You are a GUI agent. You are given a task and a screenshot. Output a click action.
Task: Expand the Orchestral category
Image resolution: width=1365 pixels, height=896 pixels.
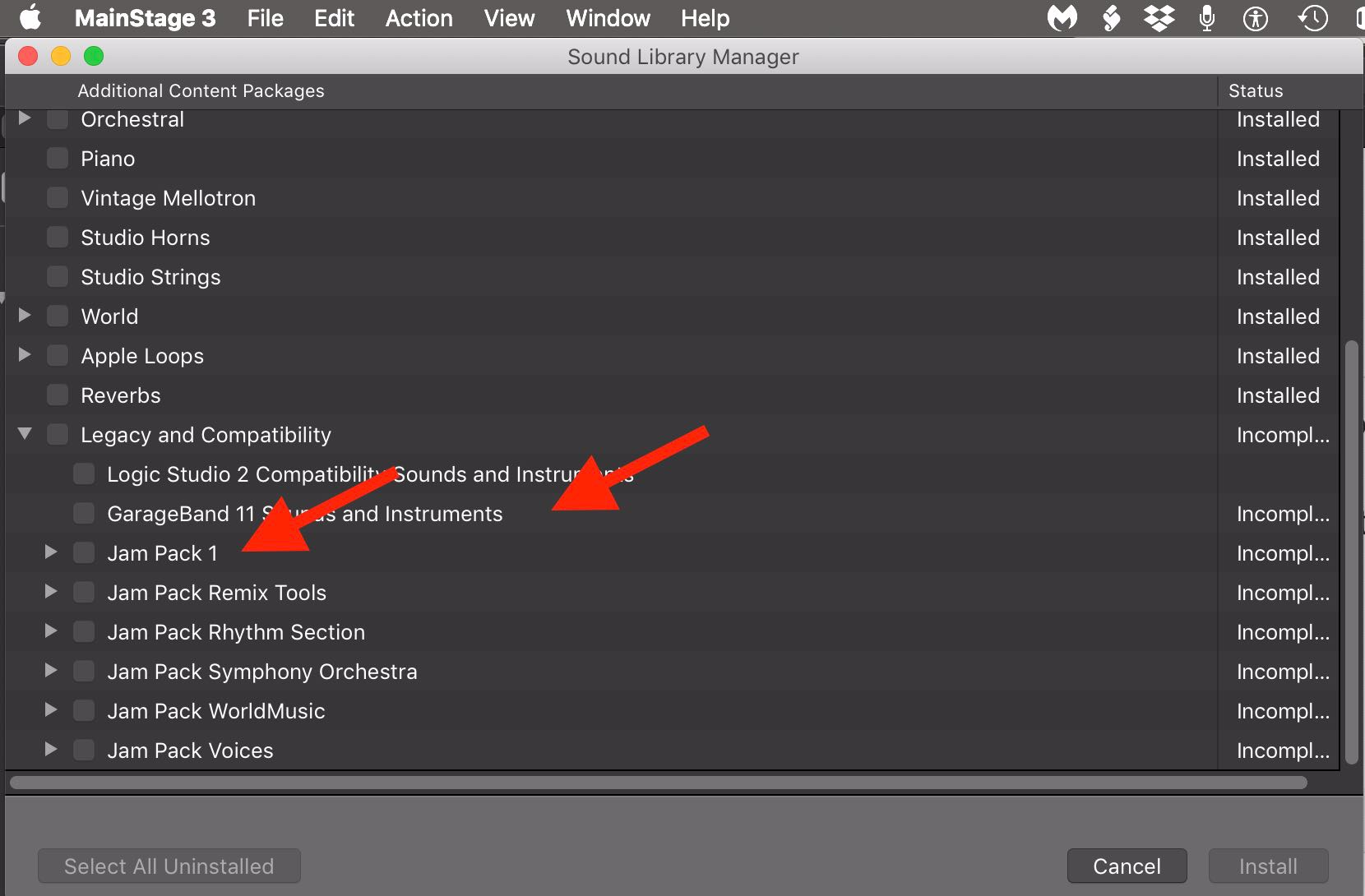(25, 118)
